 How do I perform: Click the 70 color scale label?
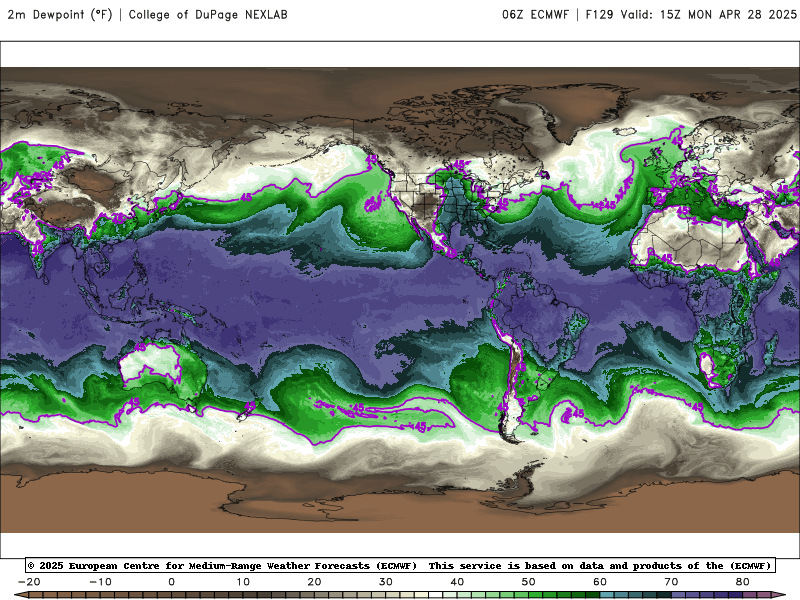point(671,582)
